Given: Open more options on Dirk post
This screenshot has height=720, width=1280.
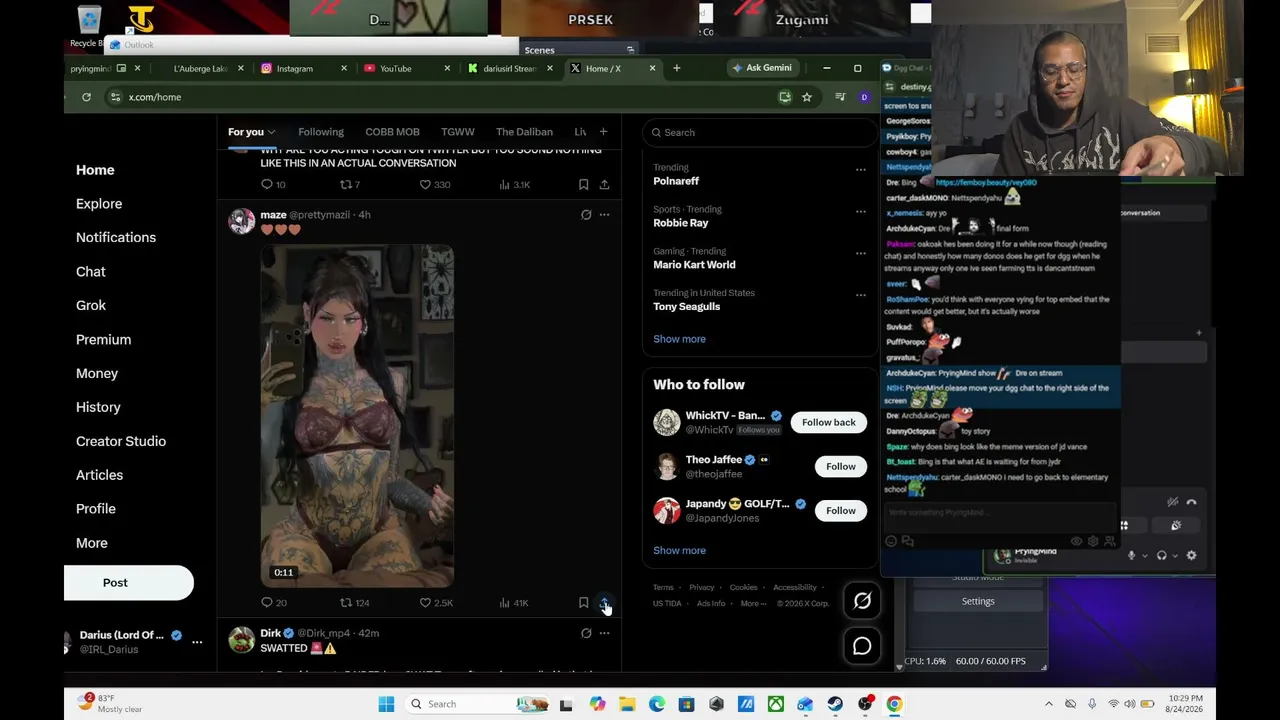Looking at the screenshot, I should tap(604, 633).
